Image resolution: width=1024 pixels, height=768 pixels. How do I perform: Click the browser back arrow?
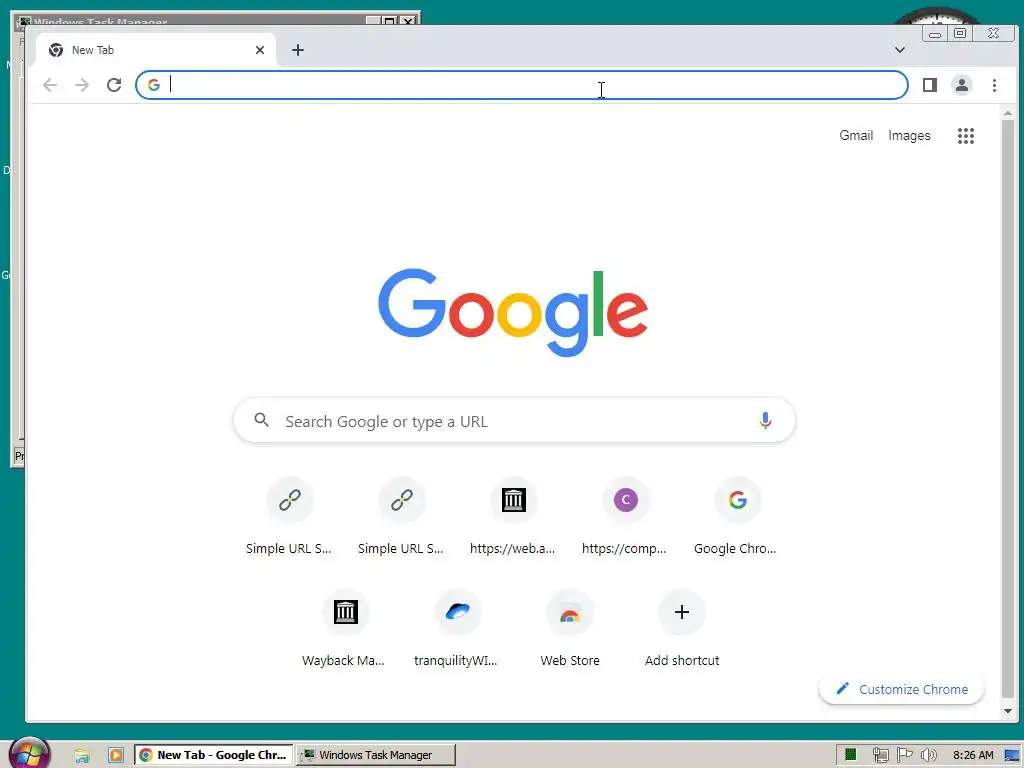click(50, 85)
